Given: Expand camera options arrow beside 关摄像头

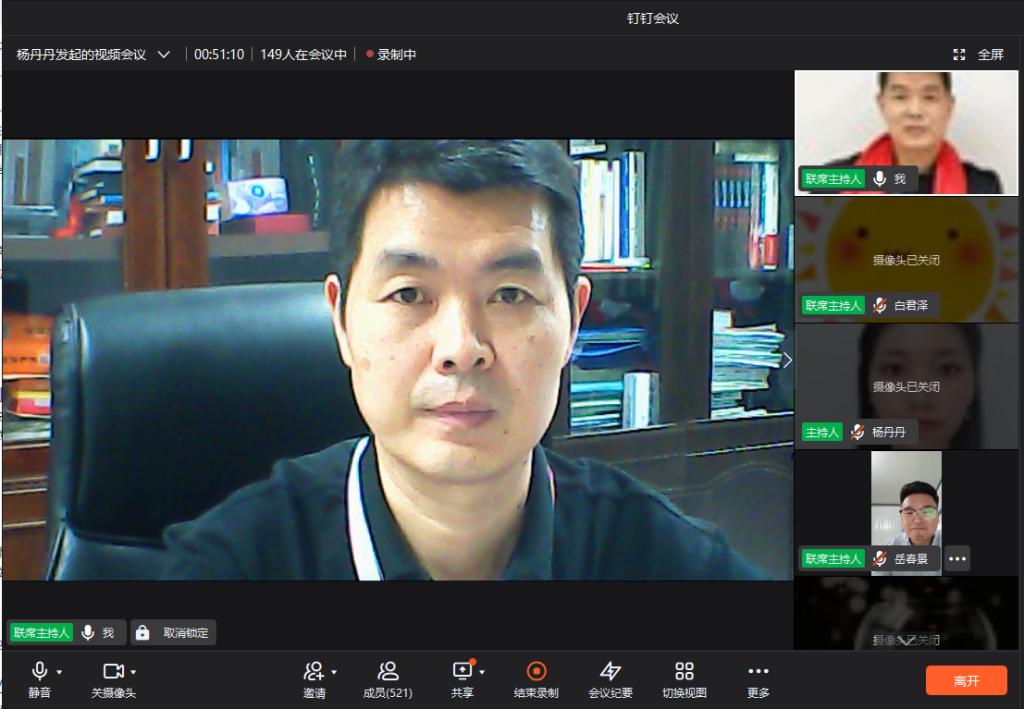Looking at the screenshot, I should point(133,672).
